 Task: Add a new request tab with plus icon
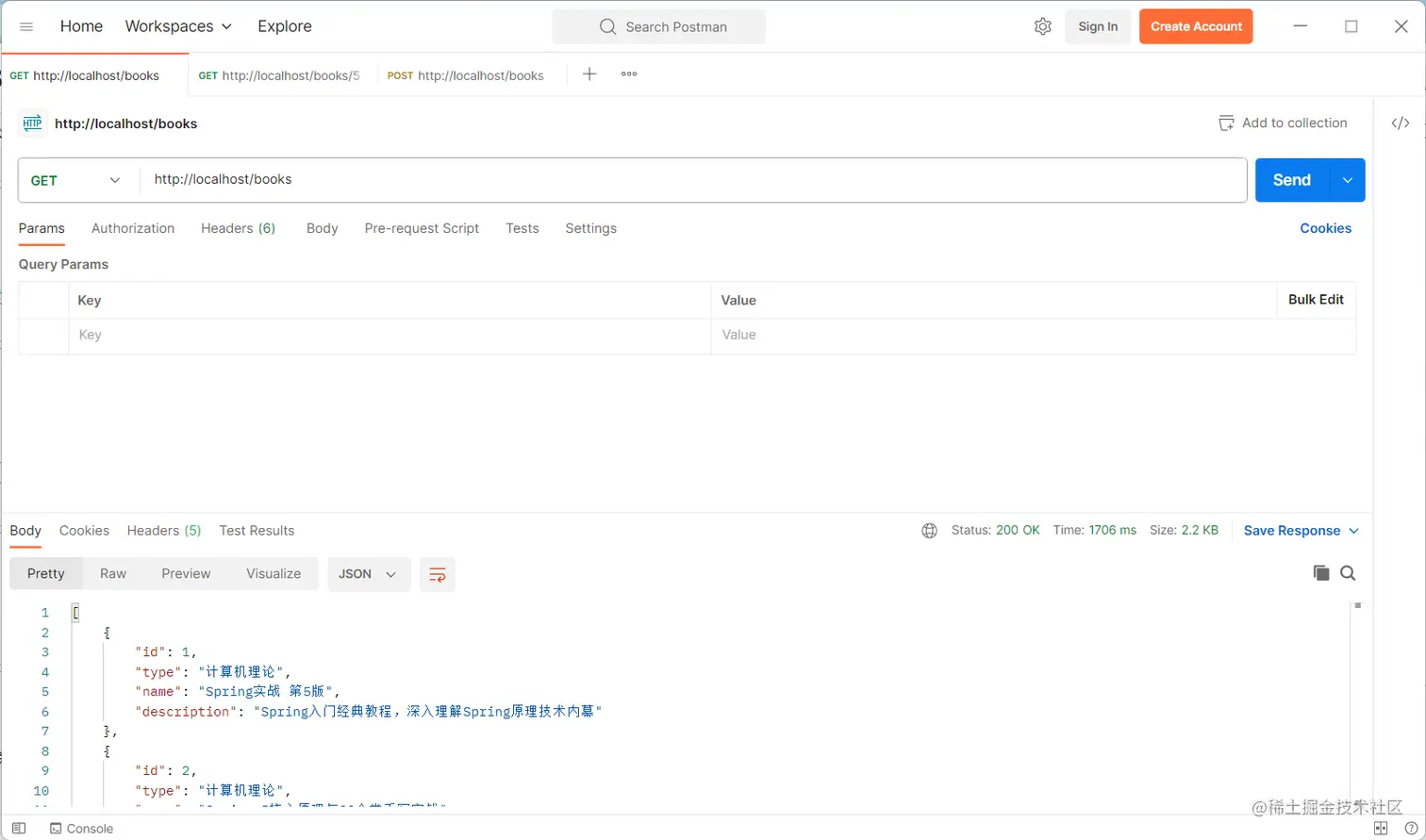[589, 74]
